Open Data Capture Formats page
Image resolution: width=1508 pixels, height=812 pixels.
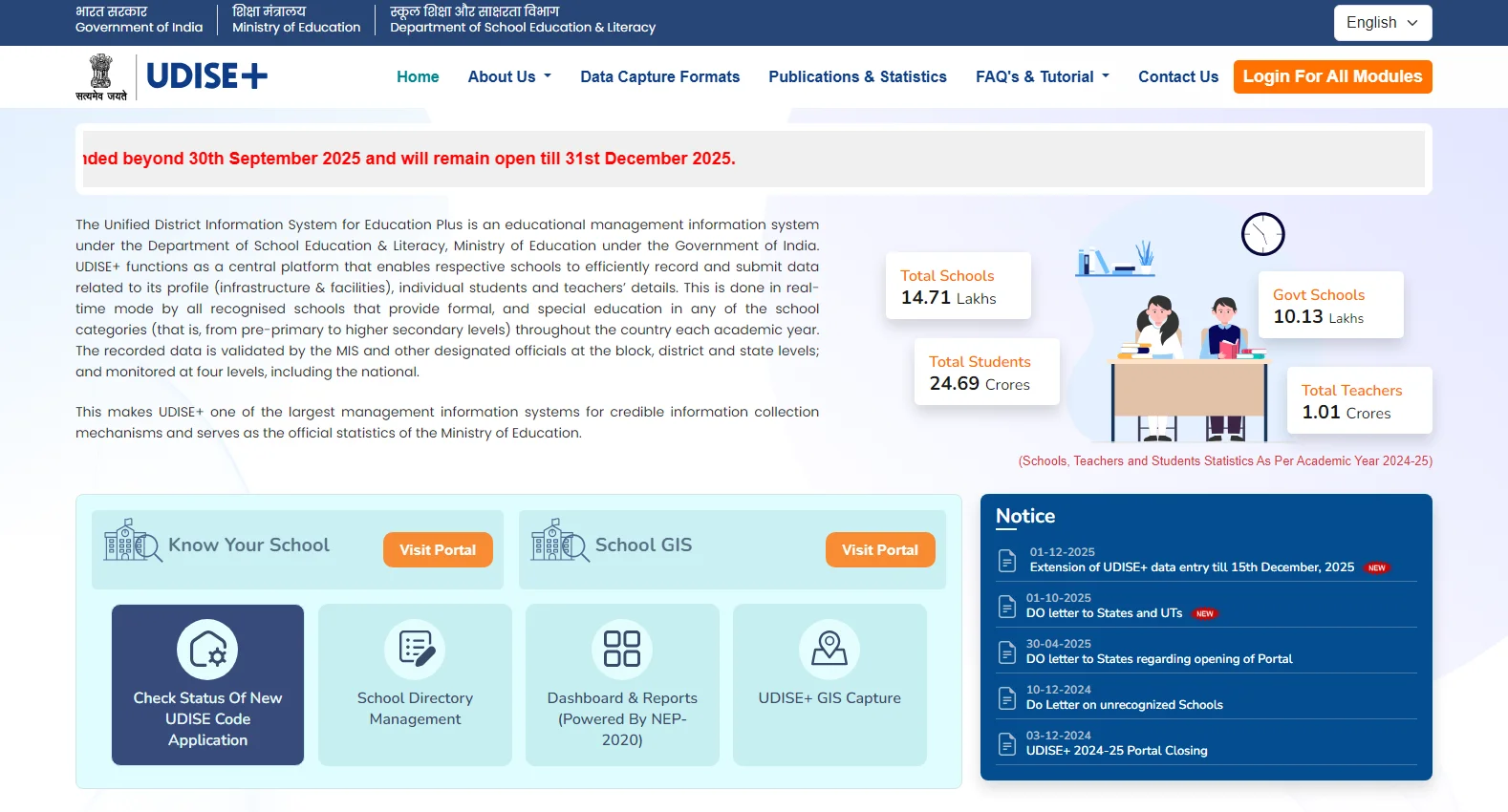click(x=660, y=76)
